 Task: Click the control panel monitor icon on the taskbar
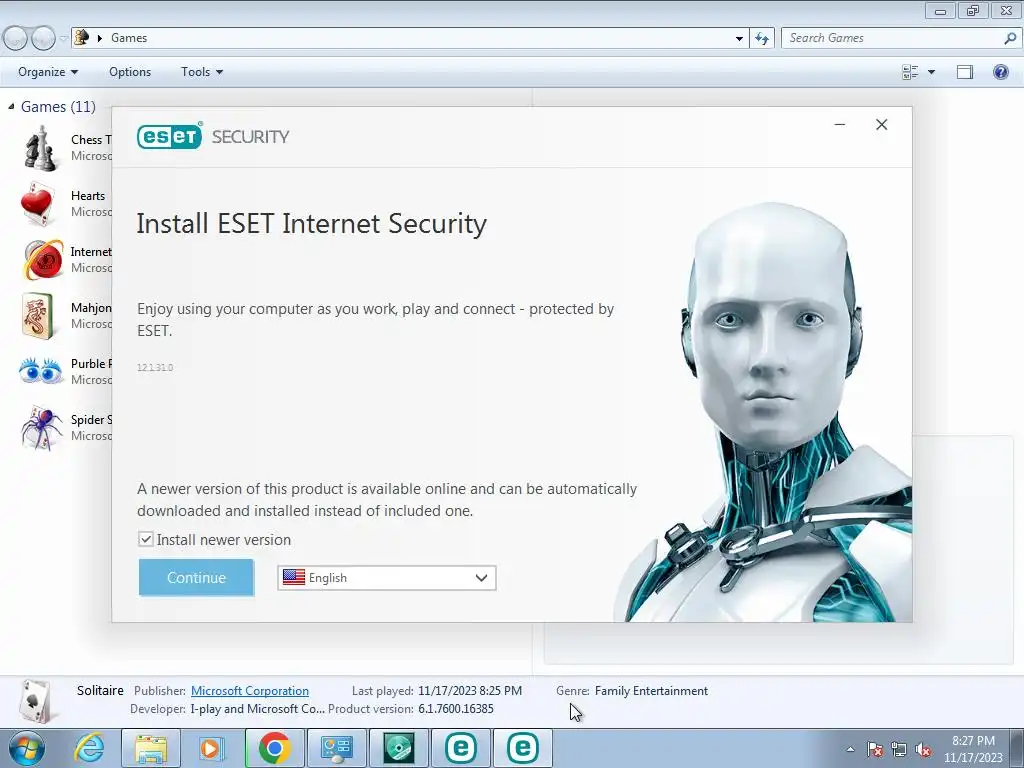[x=337, y=748]
